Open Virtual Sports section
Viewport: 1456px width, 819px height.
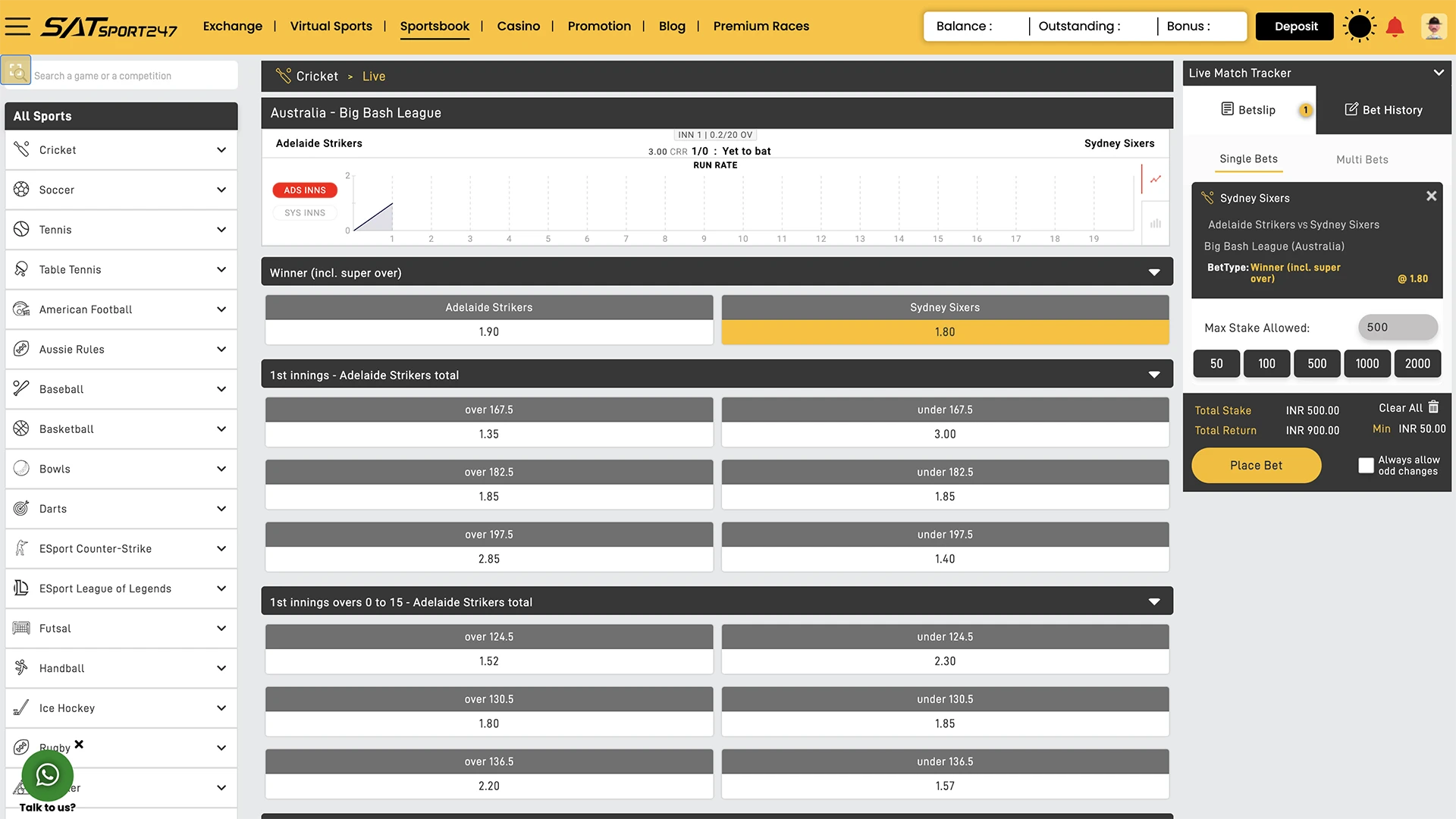[x=331, y=27]
